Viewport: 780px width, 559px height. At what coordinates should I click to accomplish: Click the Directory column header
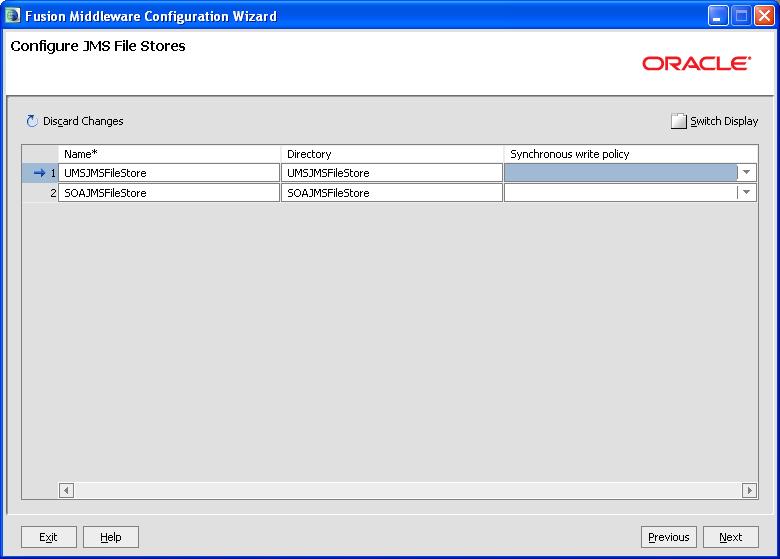392,154
